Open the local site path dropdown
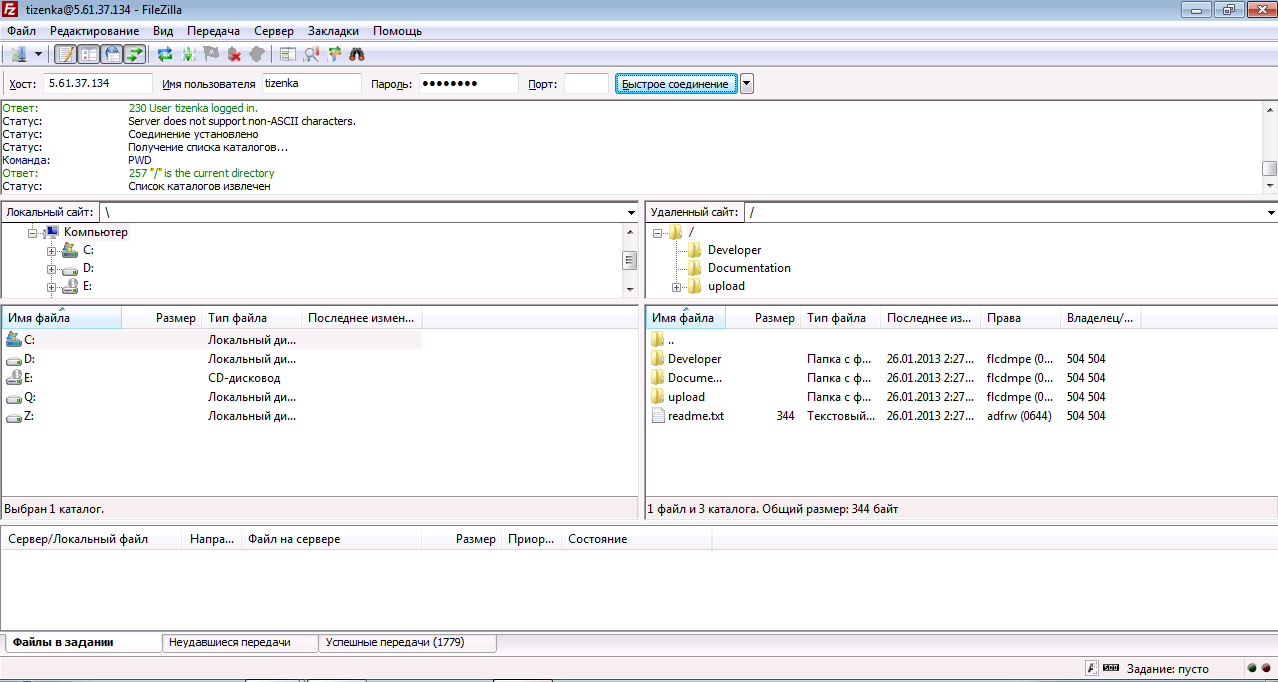The image size is (1278, 682). [631, 213]
